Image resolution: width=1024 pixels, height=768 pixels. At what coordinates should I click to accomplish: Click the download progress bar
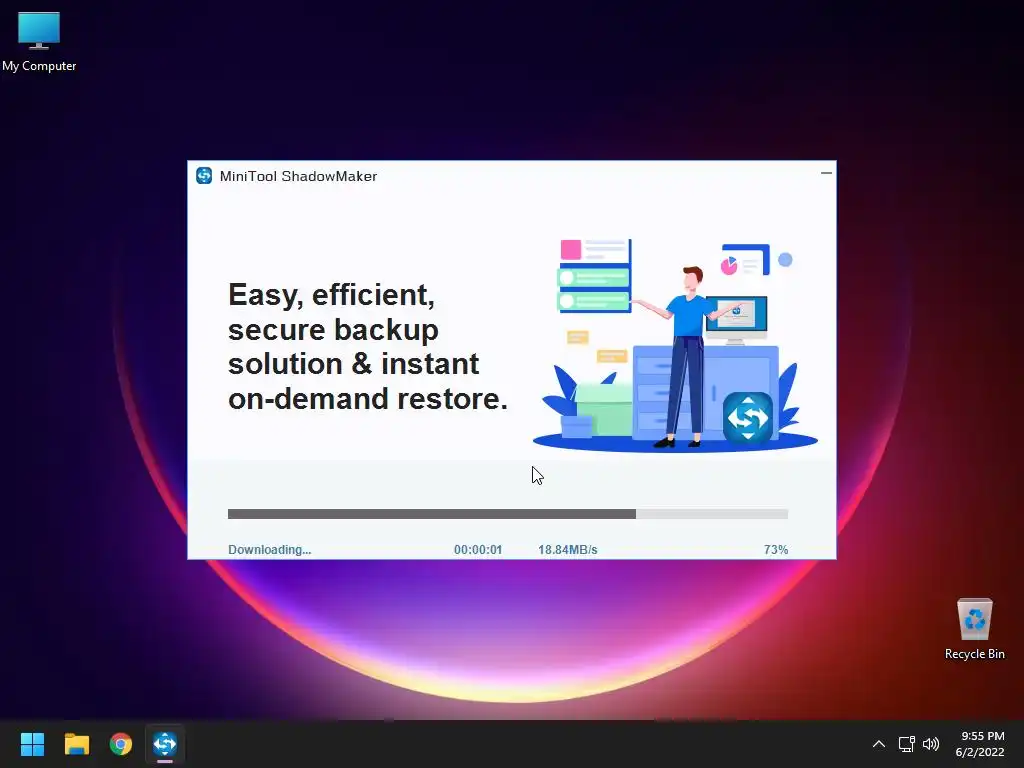pos(507,514)
